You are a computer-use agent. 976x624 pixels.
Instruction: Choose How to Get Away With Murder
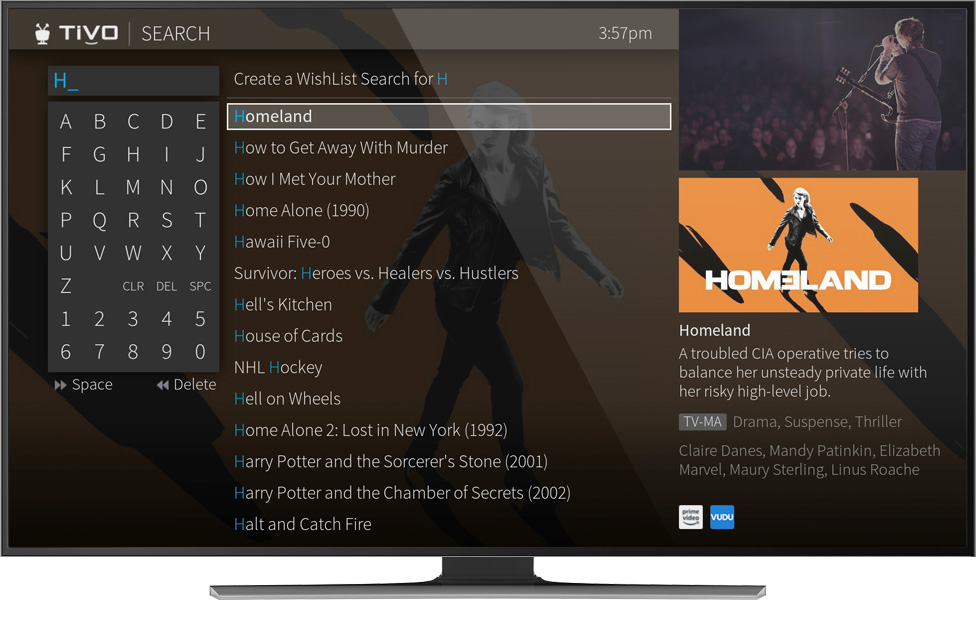pos(340,148)
